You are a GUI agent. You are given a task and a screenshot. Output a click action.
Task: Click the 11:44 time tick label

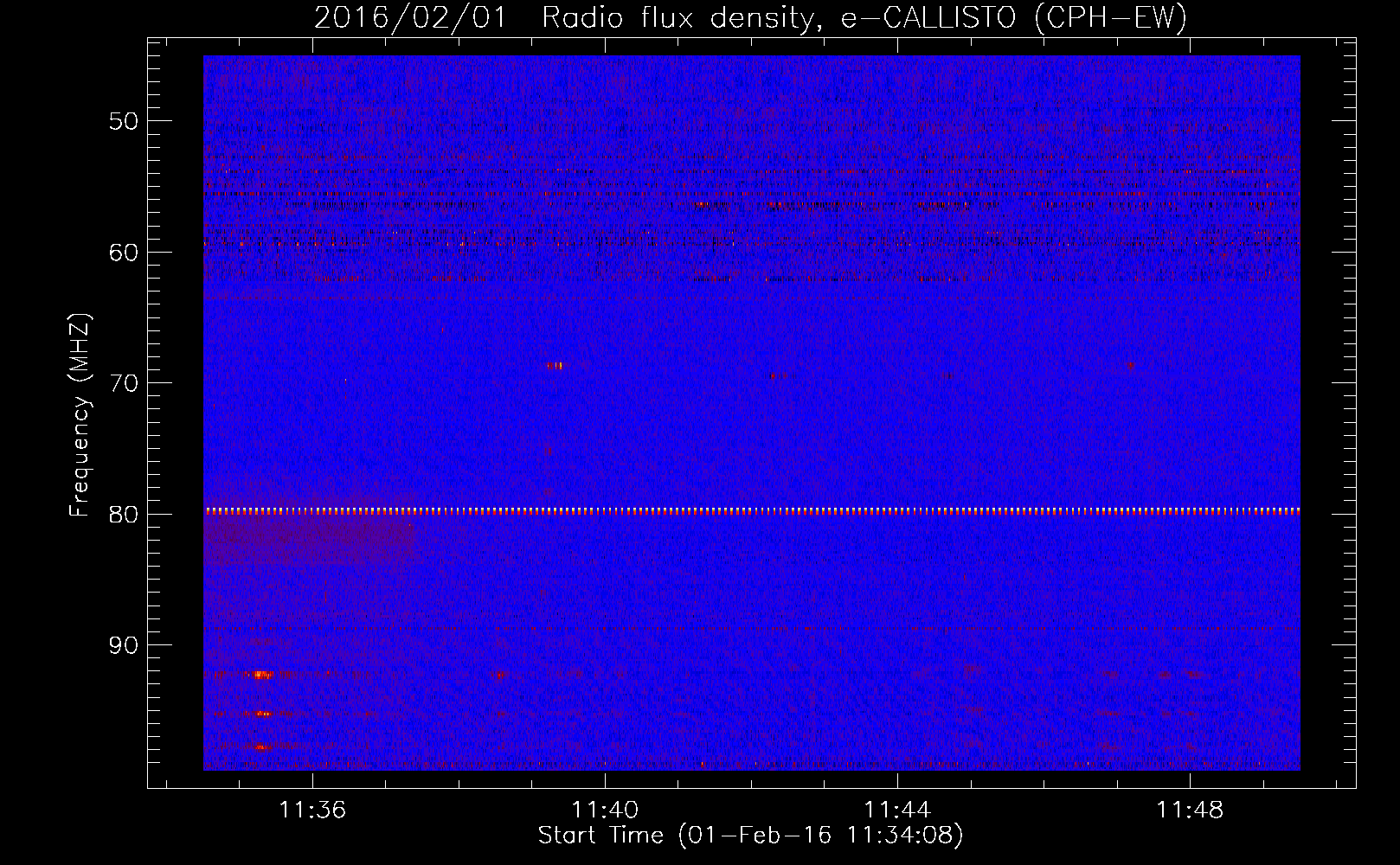coord(897,810)
